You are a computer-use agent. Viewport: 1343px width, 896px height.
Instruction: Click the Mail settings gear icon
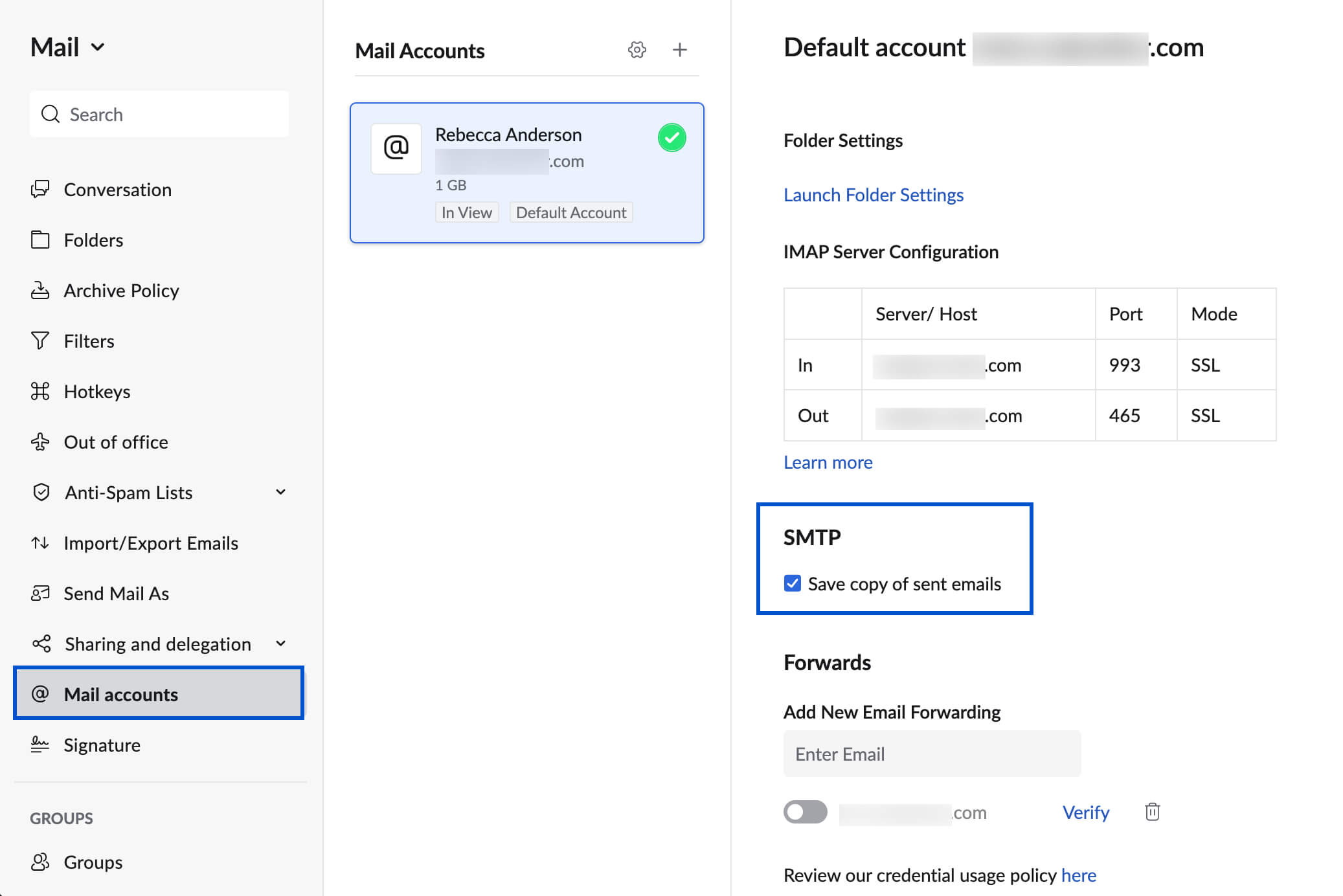(x=636, y=49)
